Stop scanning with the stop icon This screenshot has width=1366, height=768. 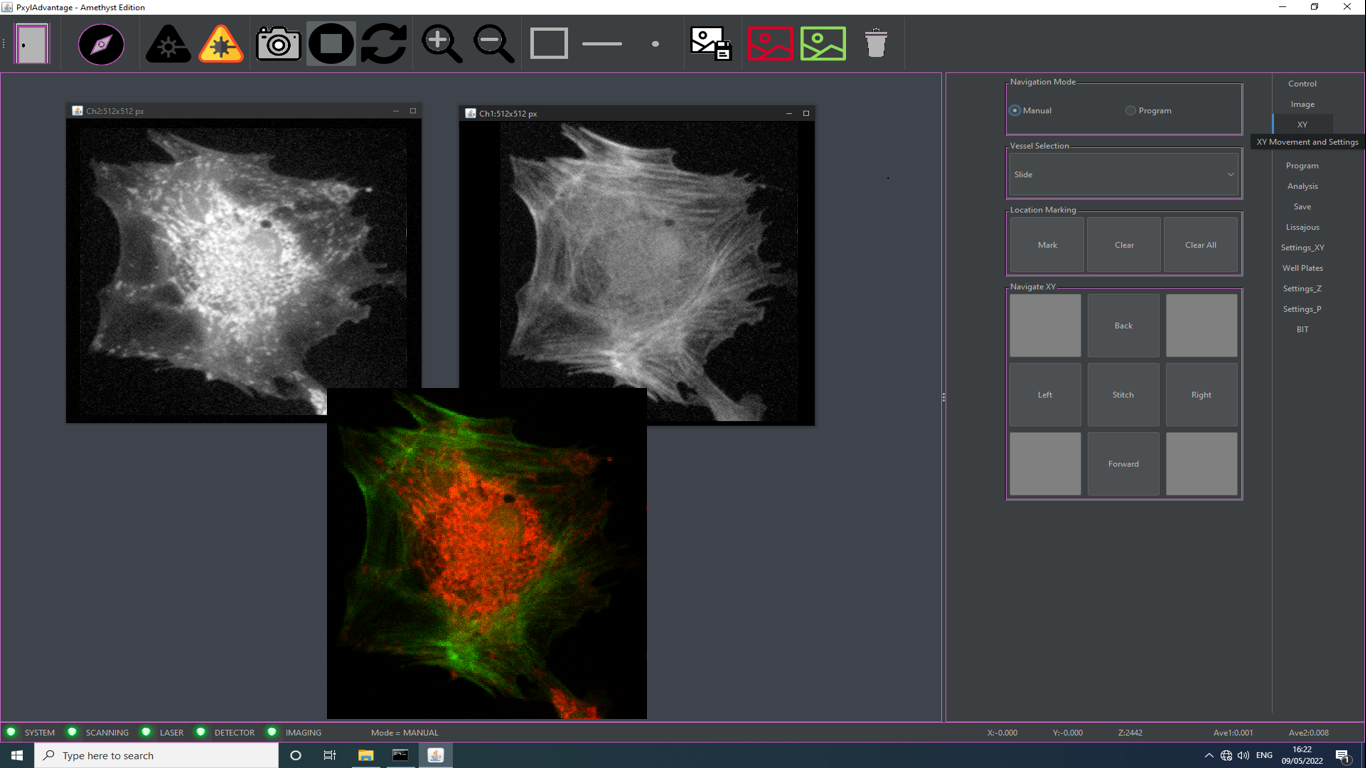tap(331, 44)
